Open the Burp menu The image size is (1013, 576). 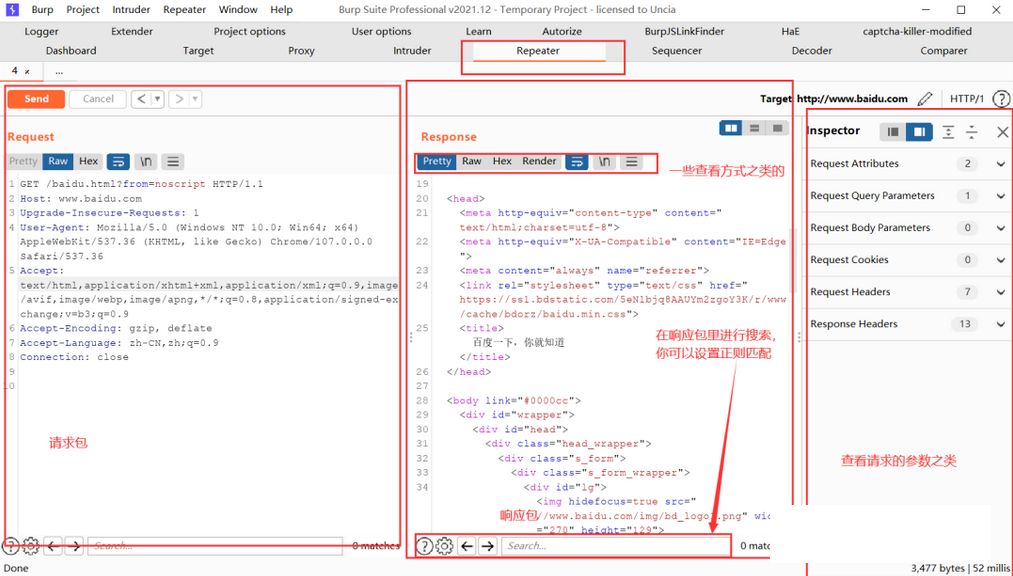click(x=43, y=10)
